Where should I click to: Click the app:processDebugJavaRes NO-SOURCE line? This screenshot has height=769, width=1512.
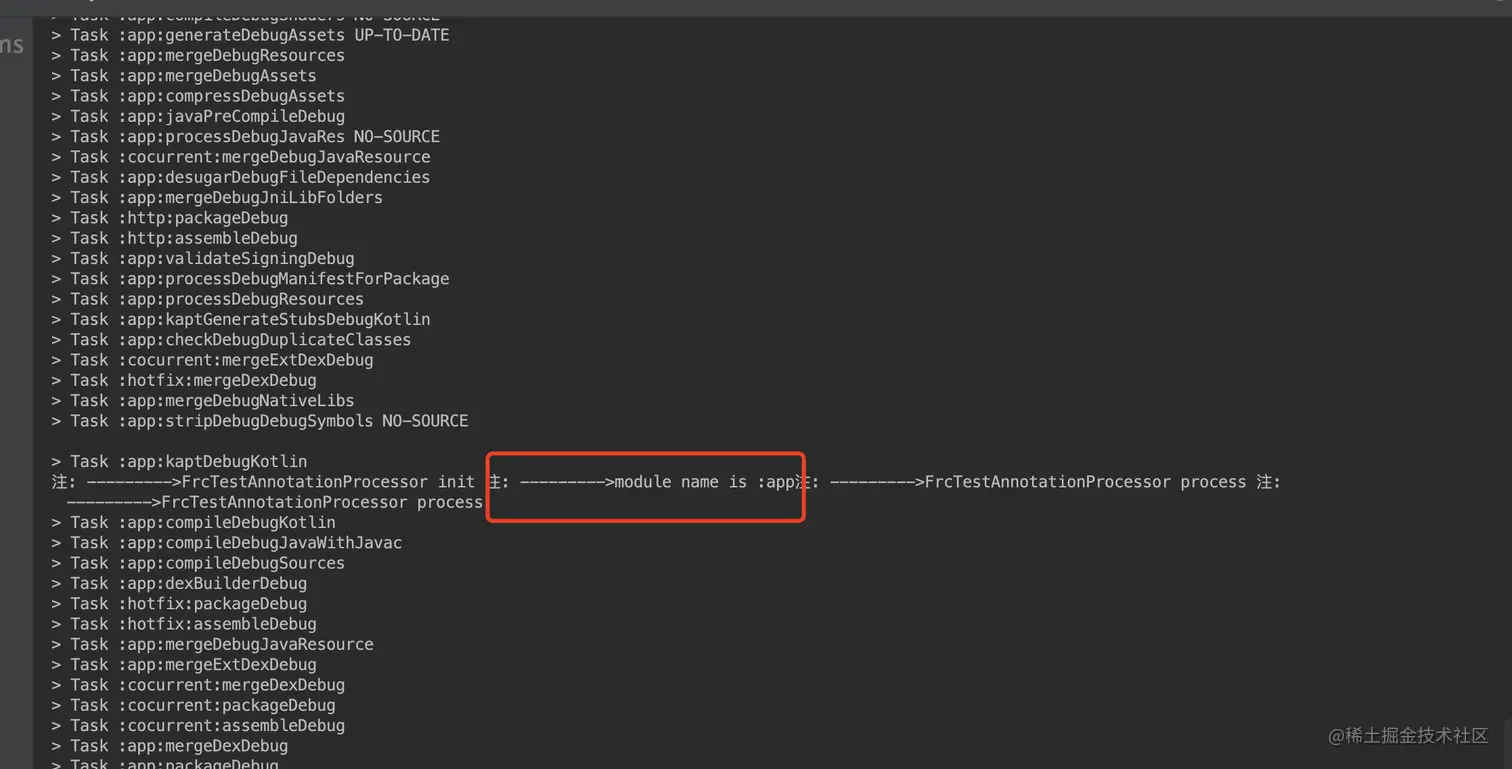(x=246, y=136)
